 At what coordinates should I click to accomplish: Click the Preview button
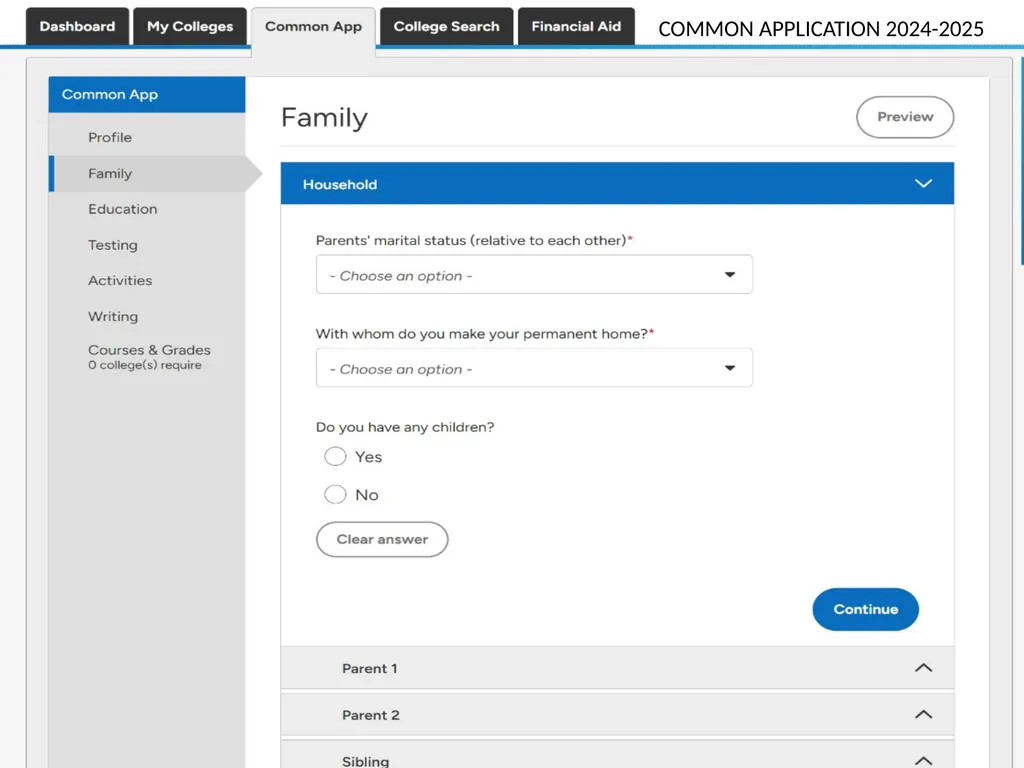tap(905, 117)
